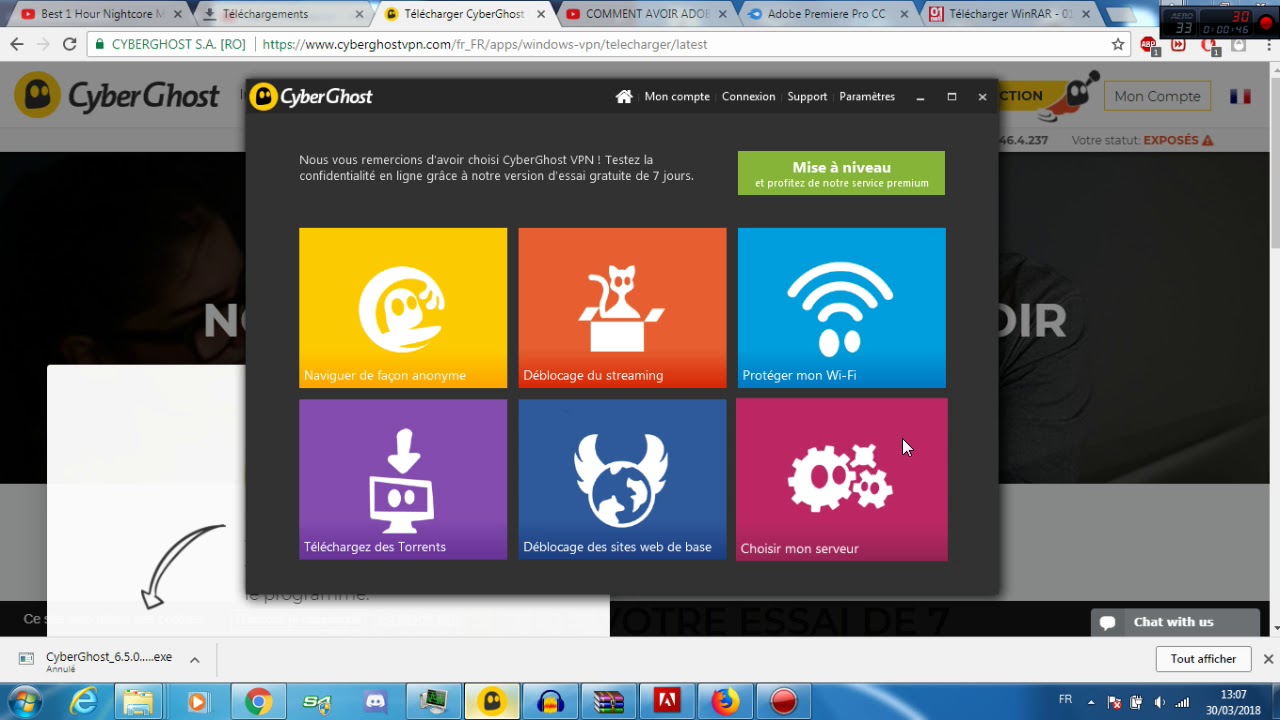Click Tout afficher in downloads bar
The height and width of the screenshot is (720, 1280).
click(1204, 658)
